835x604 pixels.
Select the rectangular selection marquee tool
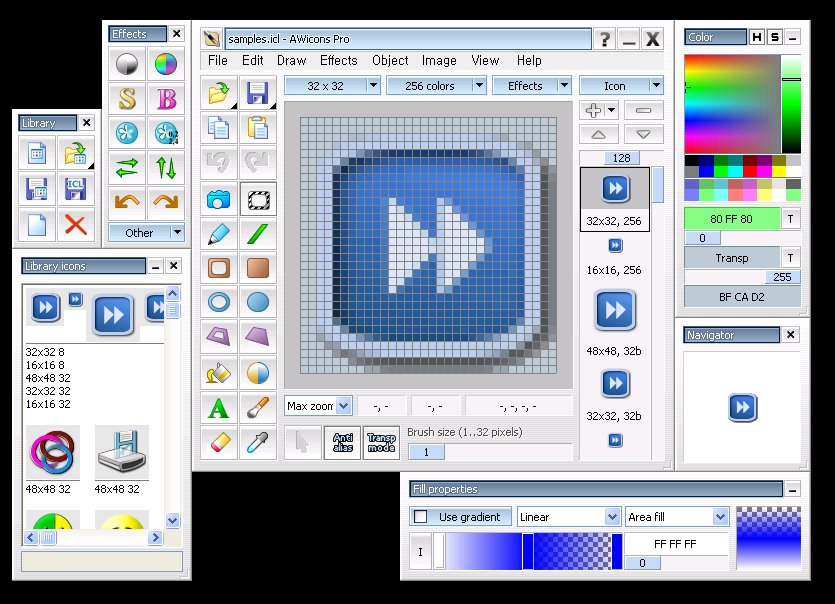pos(258,199)
